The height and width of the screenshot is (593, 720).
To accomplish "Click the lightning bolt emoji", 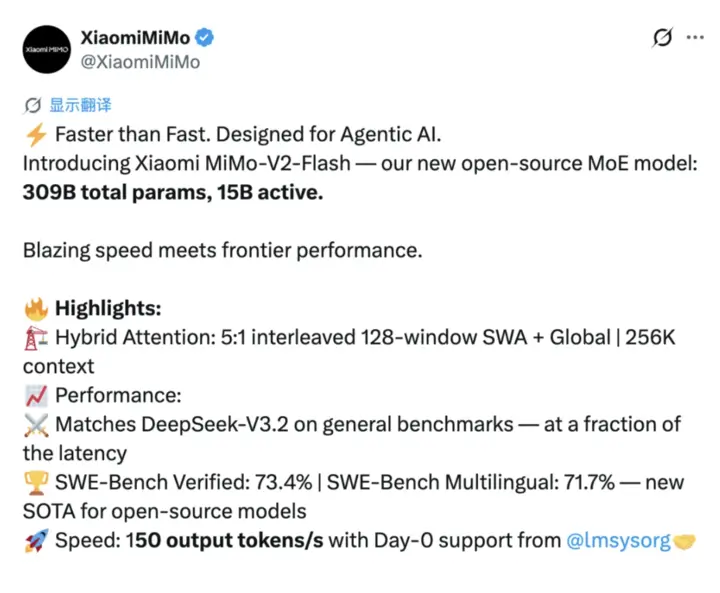I will 35,135.
